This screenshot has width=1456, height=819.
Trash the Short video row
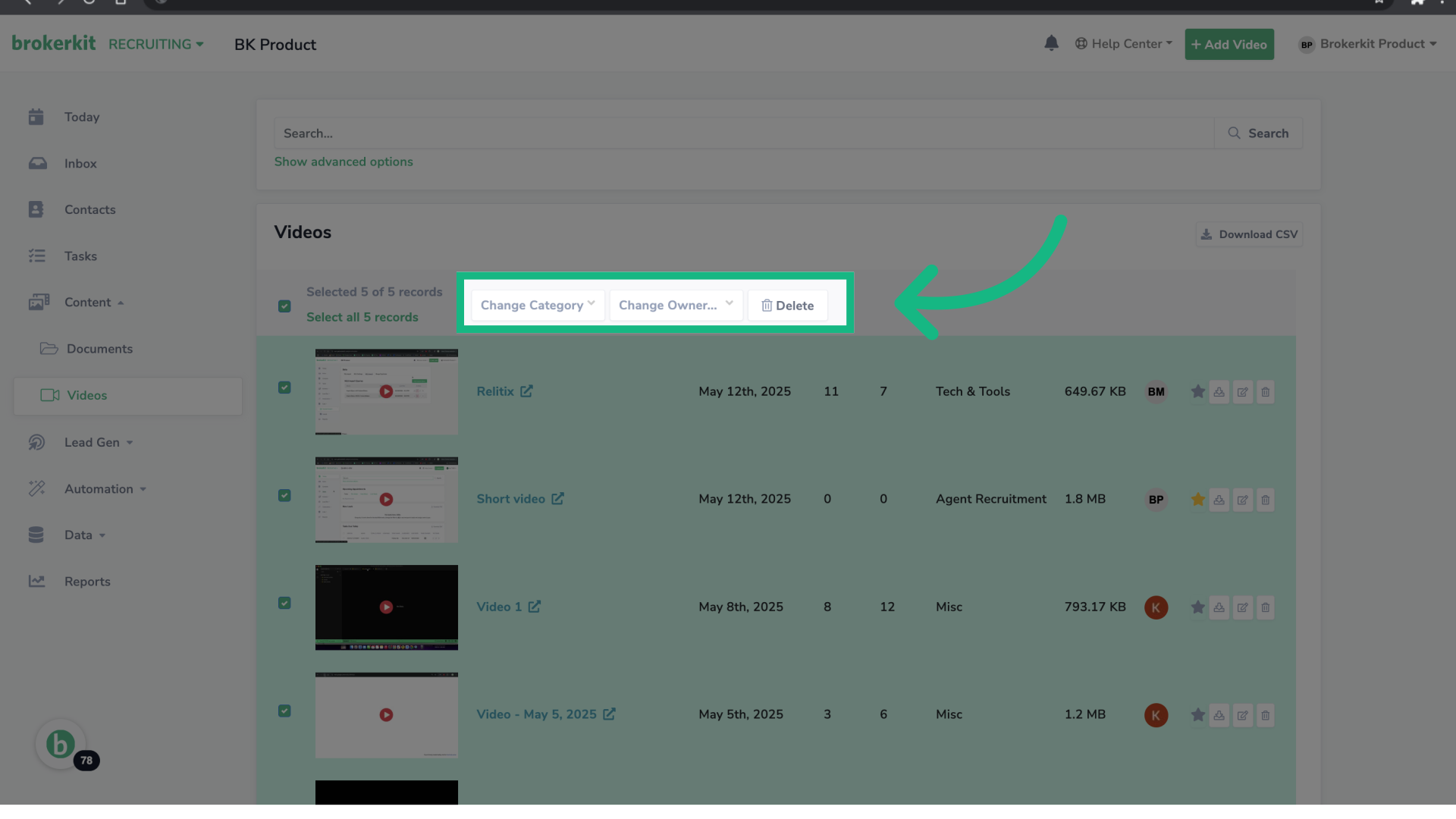(x=1265, y=500)
